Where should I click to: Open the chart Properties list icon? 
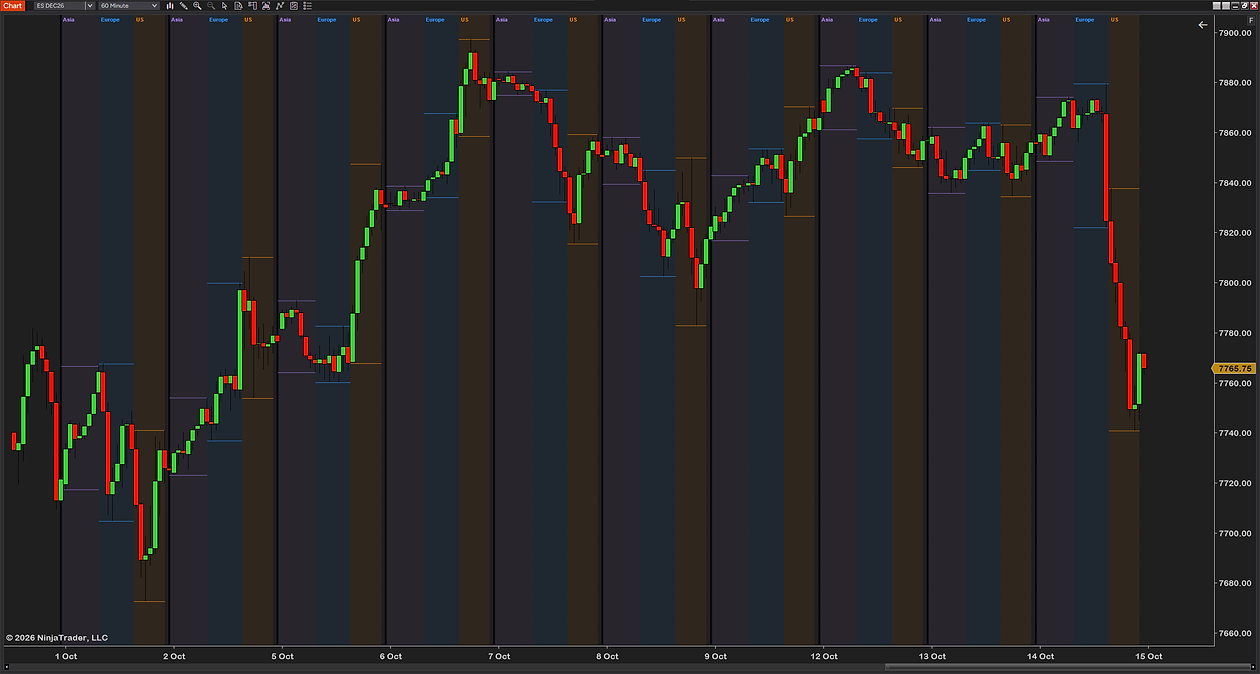point(307,6)
